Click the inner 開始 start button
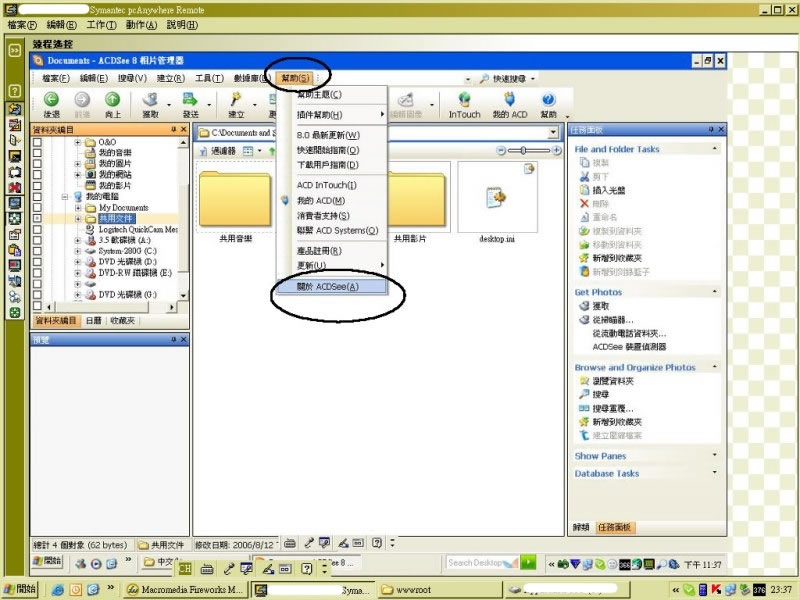 click(x=47, y=561)
